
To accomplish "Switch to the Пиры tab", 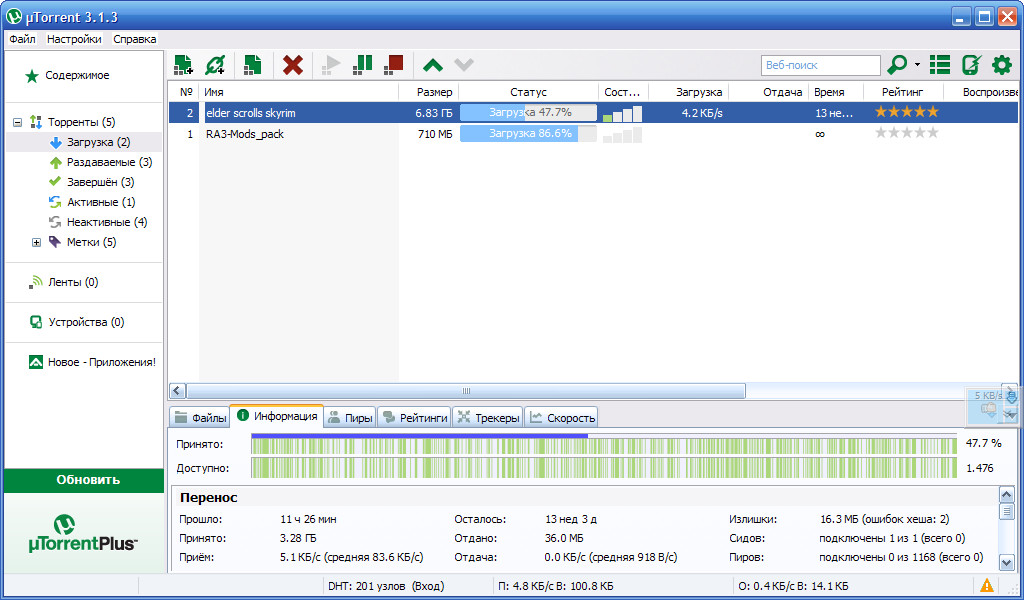I will (x=350, y=418).
